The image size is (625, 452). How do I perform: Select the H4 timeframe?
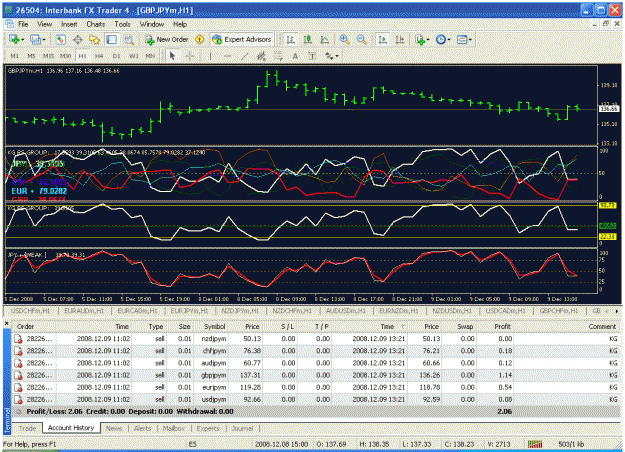99,56
